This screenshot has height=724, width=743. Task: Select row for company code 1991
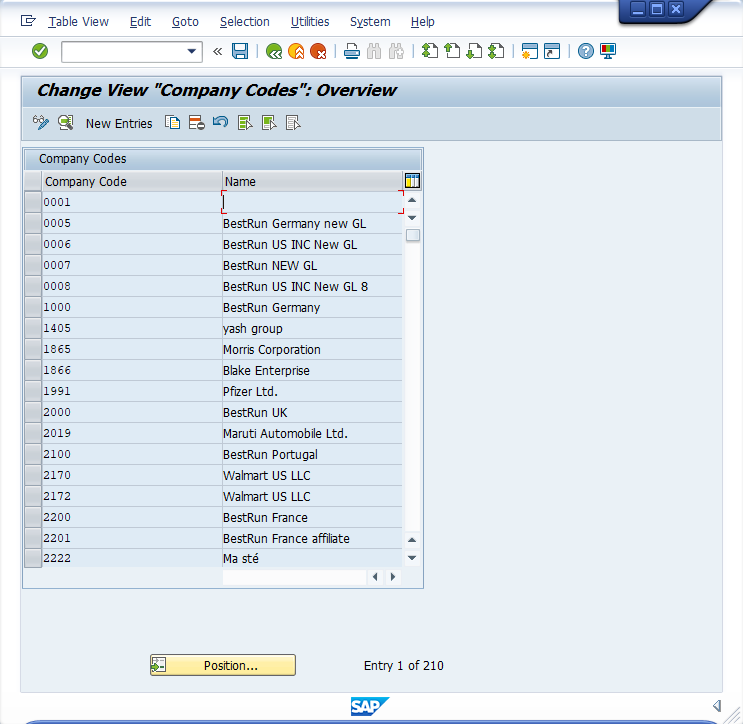(33, 392)
